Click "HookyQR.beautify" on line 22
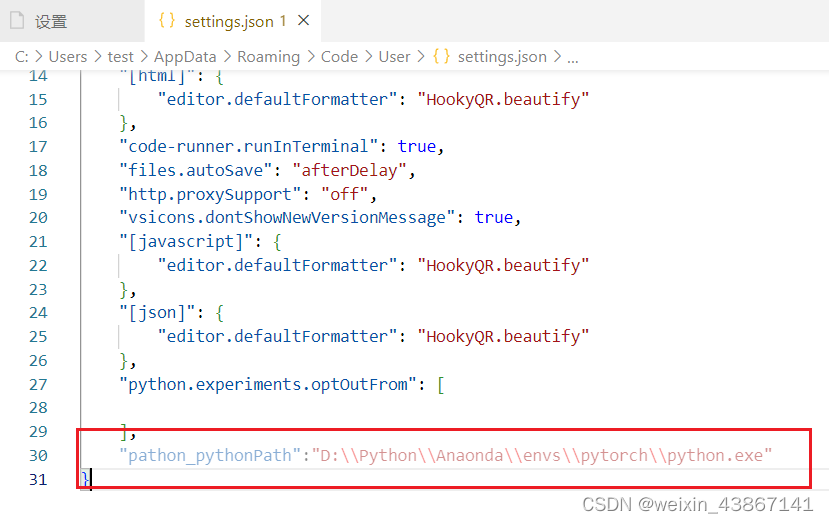829x523 pixels. (503, 265)
